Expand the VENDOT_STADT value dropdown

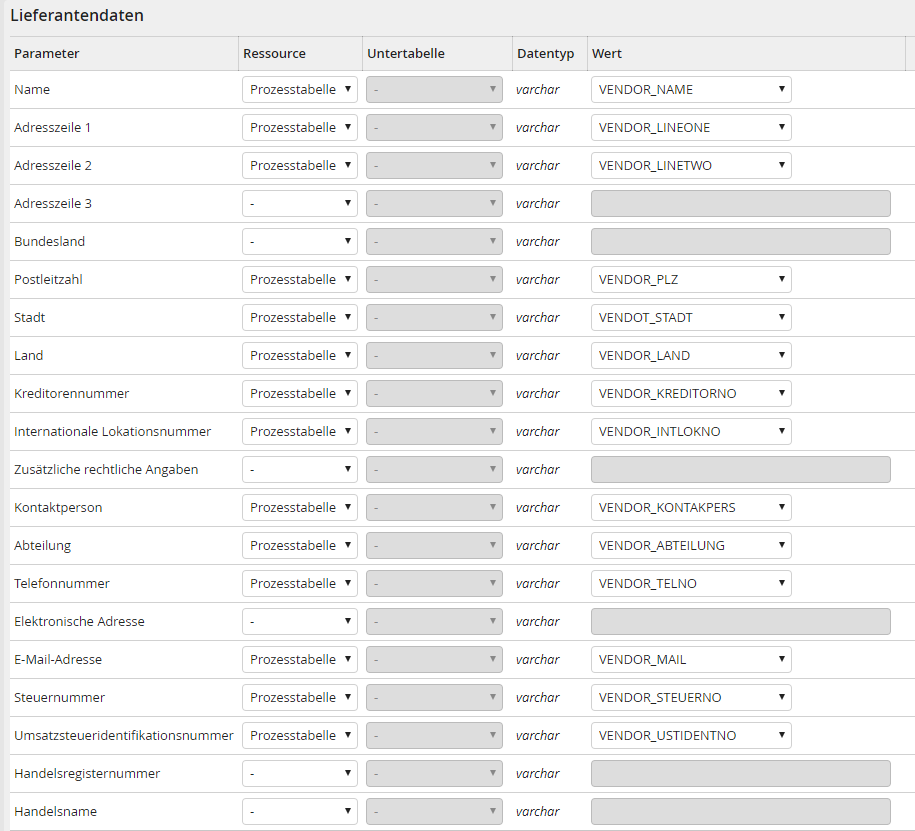pos(691,317)
